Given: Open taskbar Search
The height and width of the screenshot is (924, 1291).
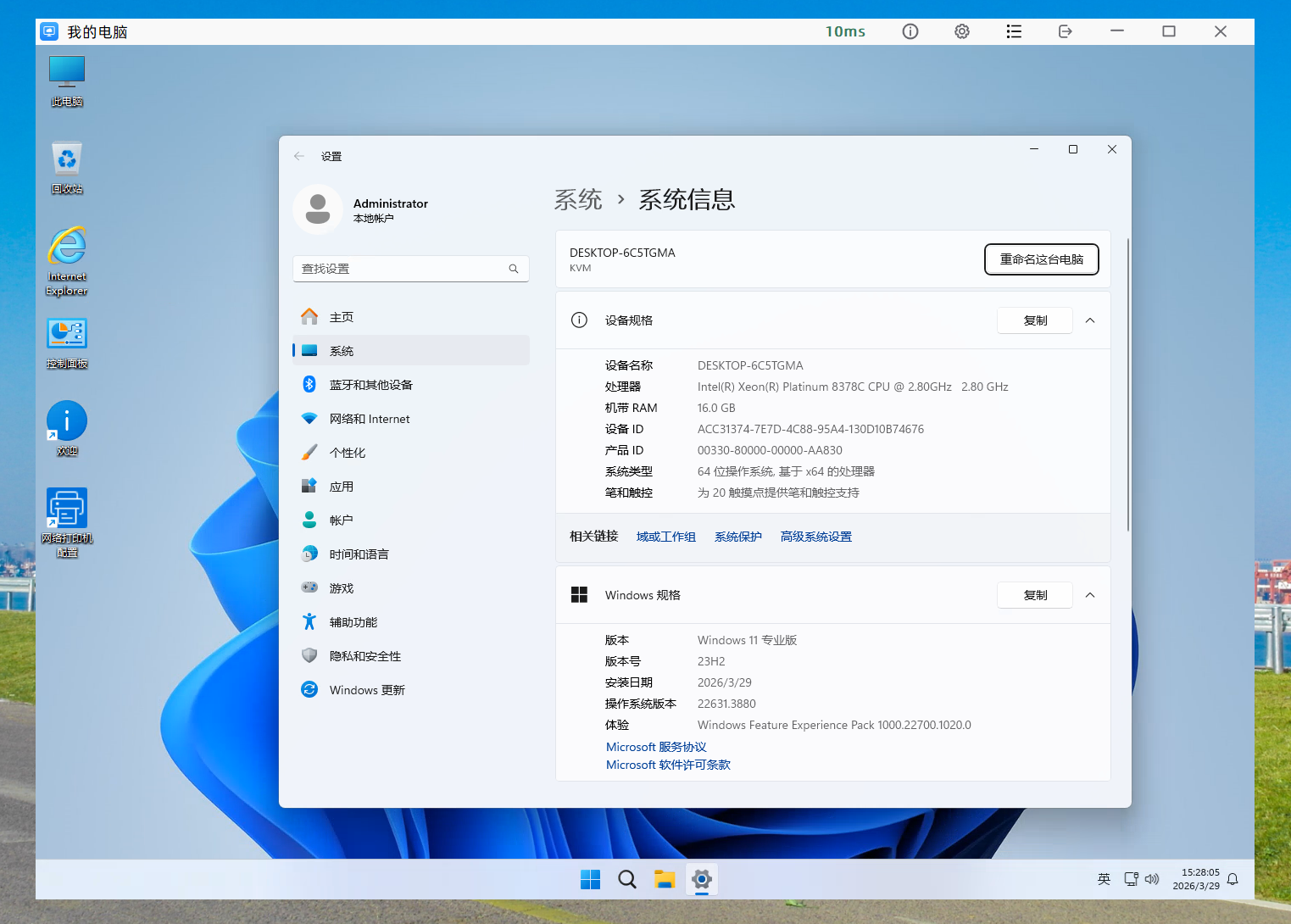Looking at the screenshot, I should [x=627, y=880].
